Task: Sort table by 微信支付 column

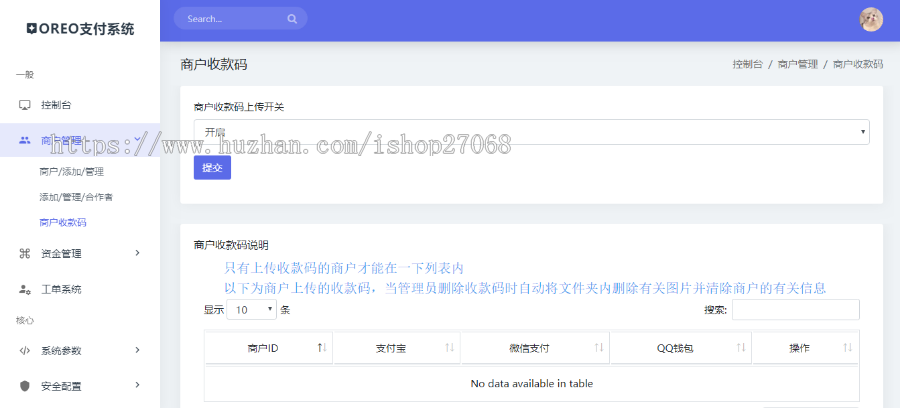Action: tap(536, 348)
